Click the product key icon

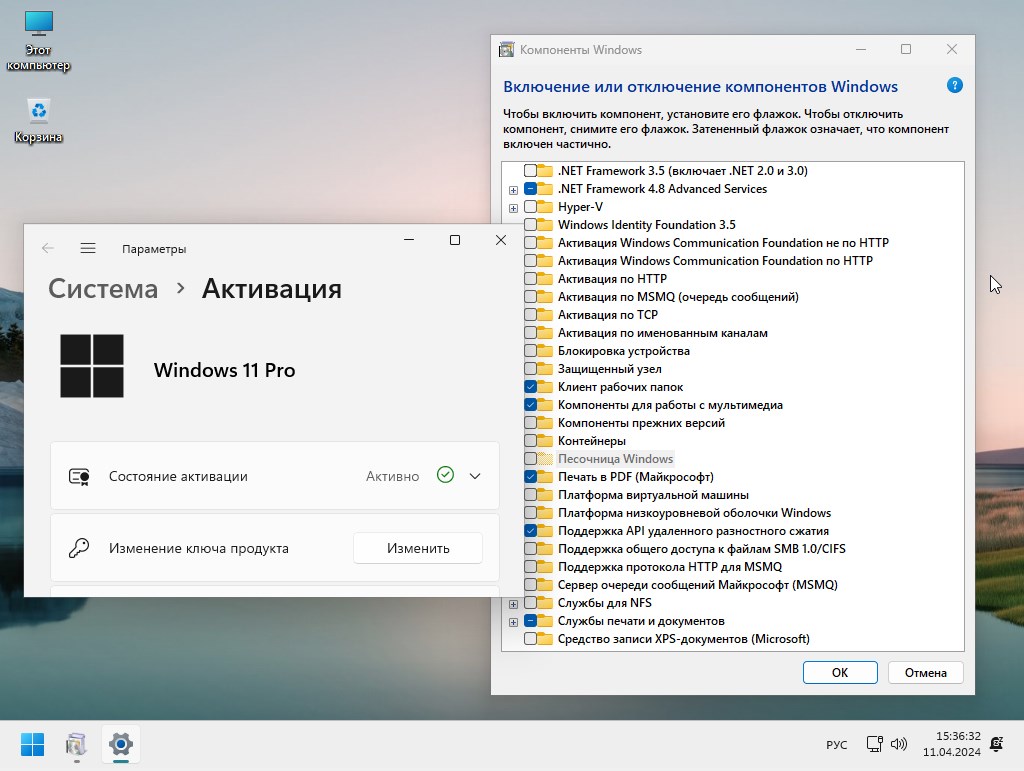pyautogui.click(x=79, y=548)
